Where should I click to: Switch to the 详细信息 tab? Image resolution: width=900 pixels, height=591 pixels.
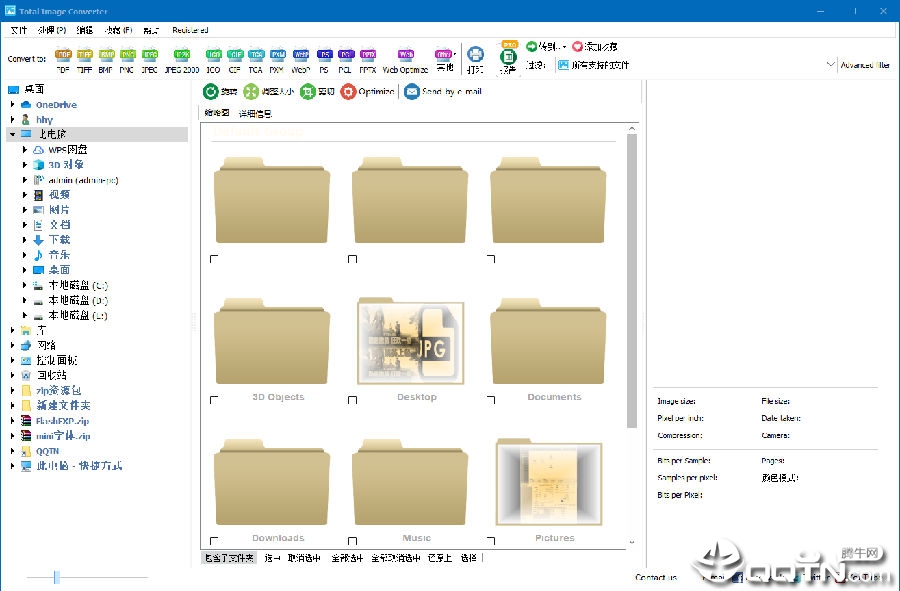[x=255, y=114]
